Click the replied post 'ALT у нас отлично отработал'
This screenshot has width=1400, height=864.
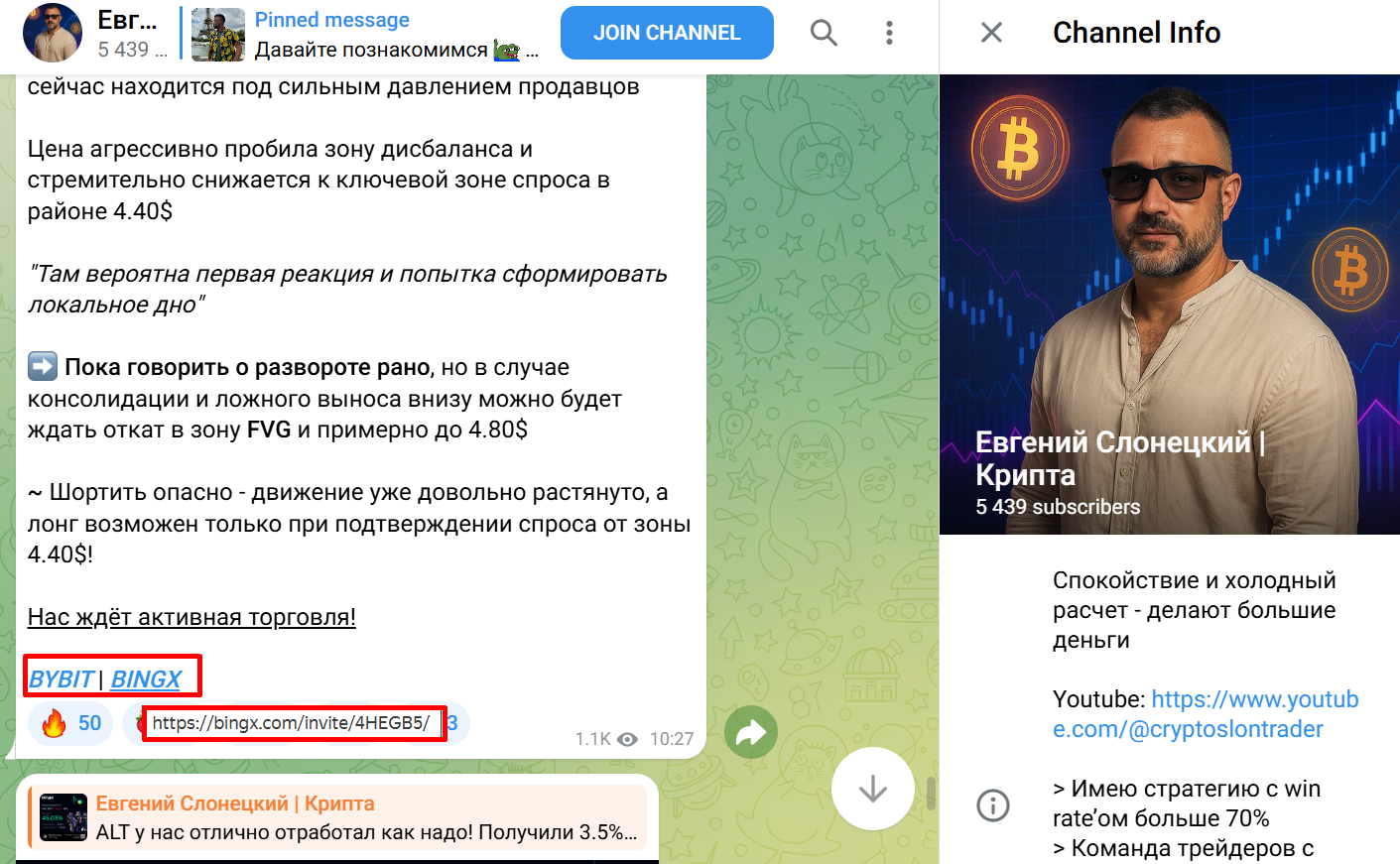click(337, 818)
